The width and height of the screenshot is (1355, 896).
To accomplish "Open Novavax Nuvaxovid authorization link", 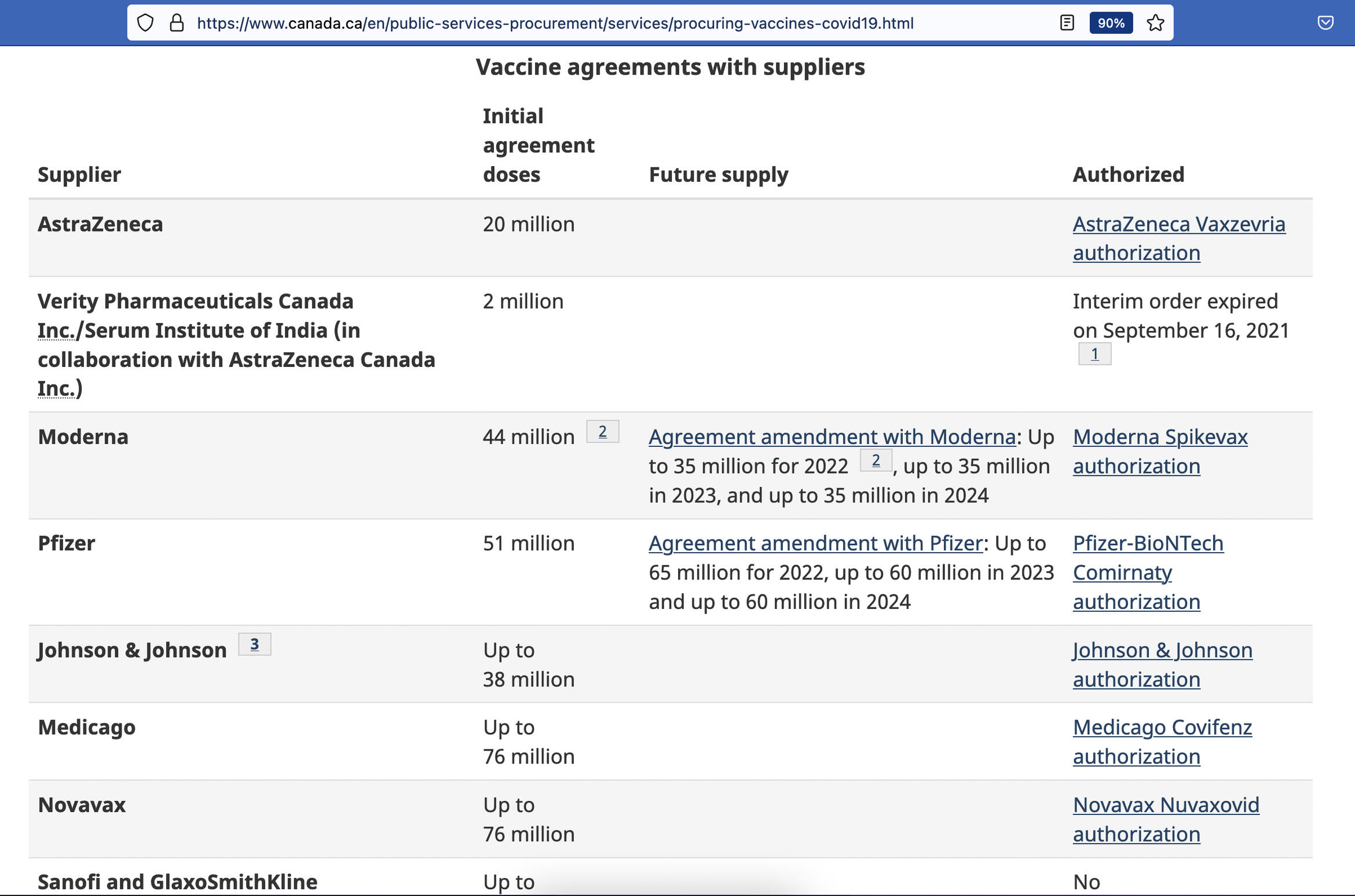I will coord(1166,805).
